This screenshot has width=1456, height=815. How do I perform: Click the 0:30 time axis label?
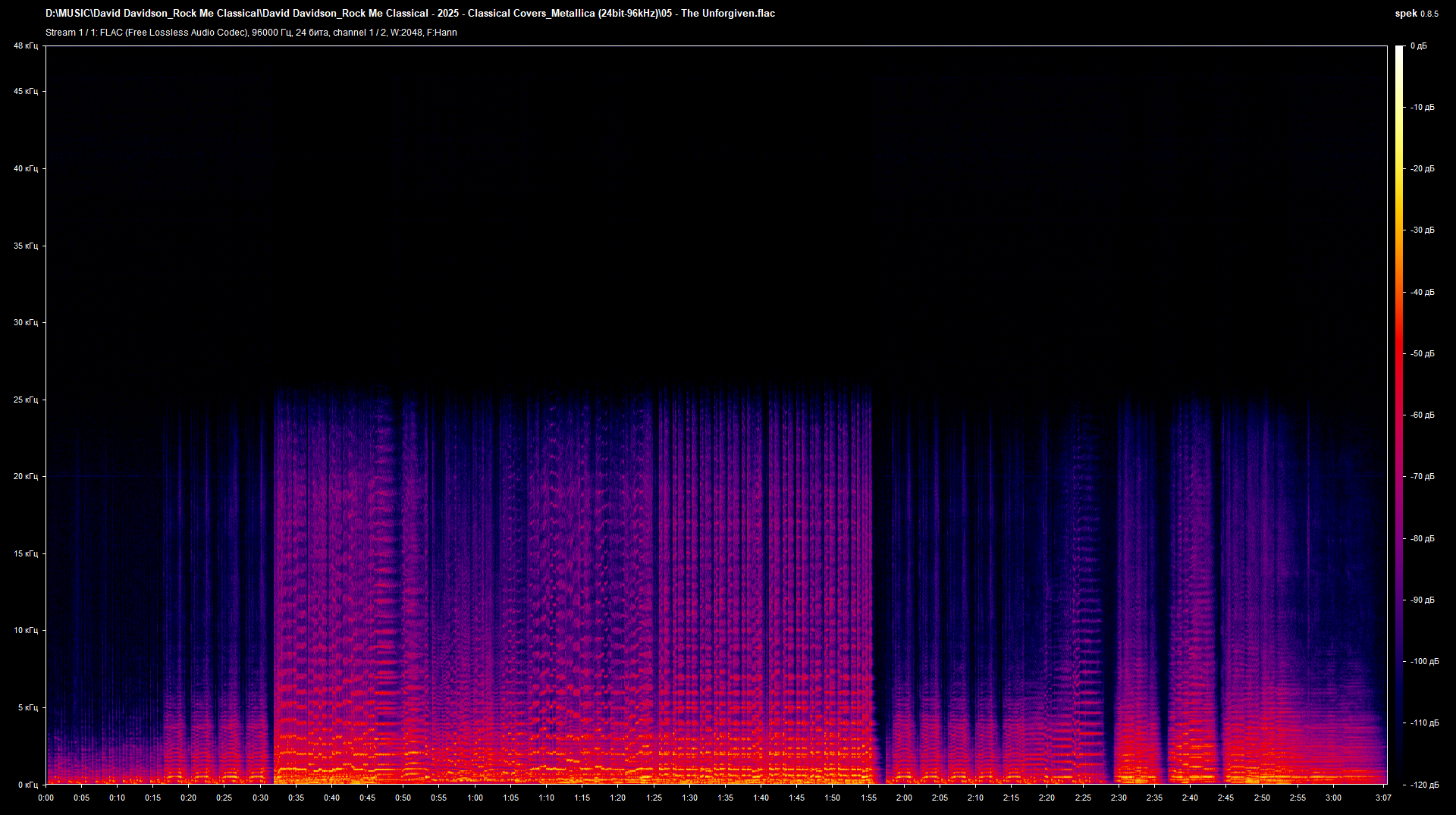coord(260,798)
